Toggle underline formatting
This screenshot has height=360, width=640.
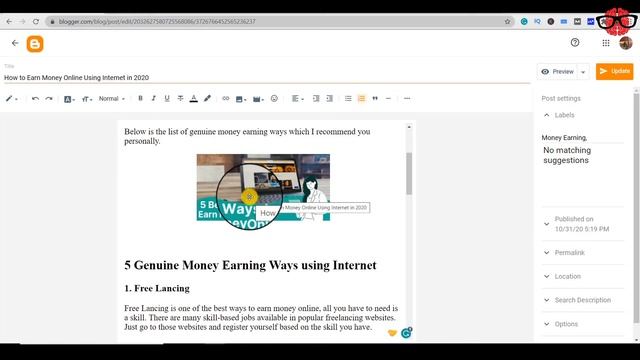click(167, 98)
